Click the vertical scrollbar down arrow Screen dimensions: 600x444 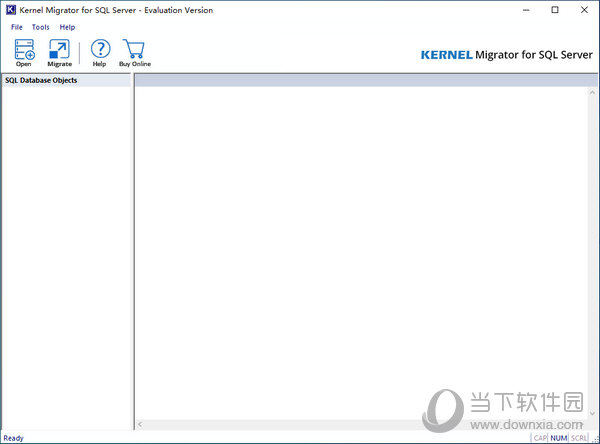592,413
